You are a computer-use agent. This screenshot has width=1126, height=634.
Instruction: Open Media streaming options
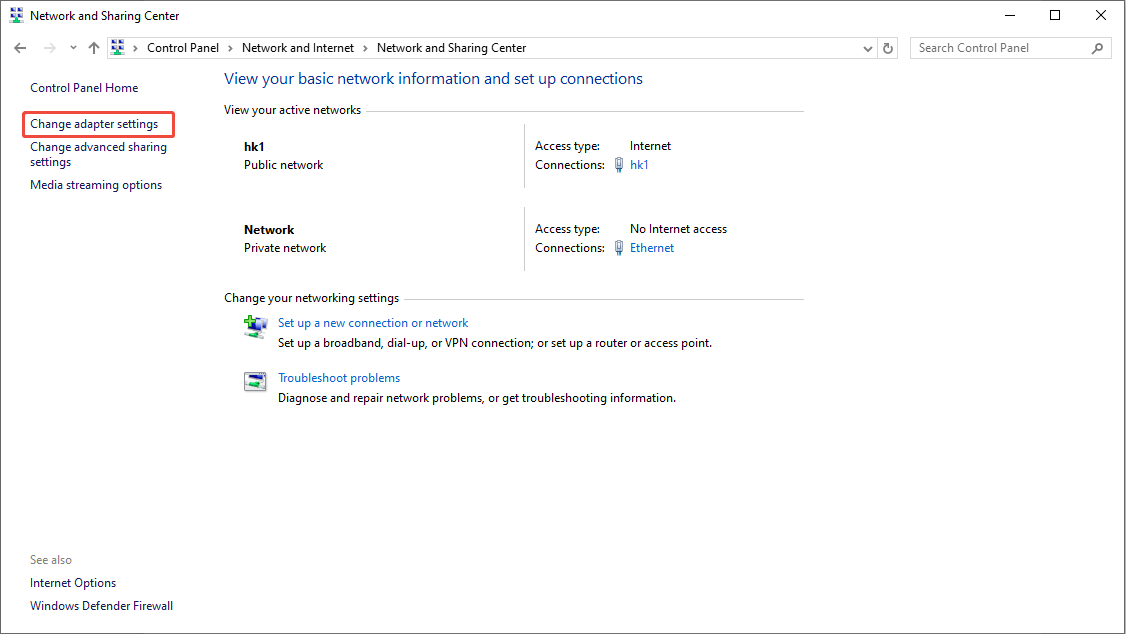coord(95,184)
